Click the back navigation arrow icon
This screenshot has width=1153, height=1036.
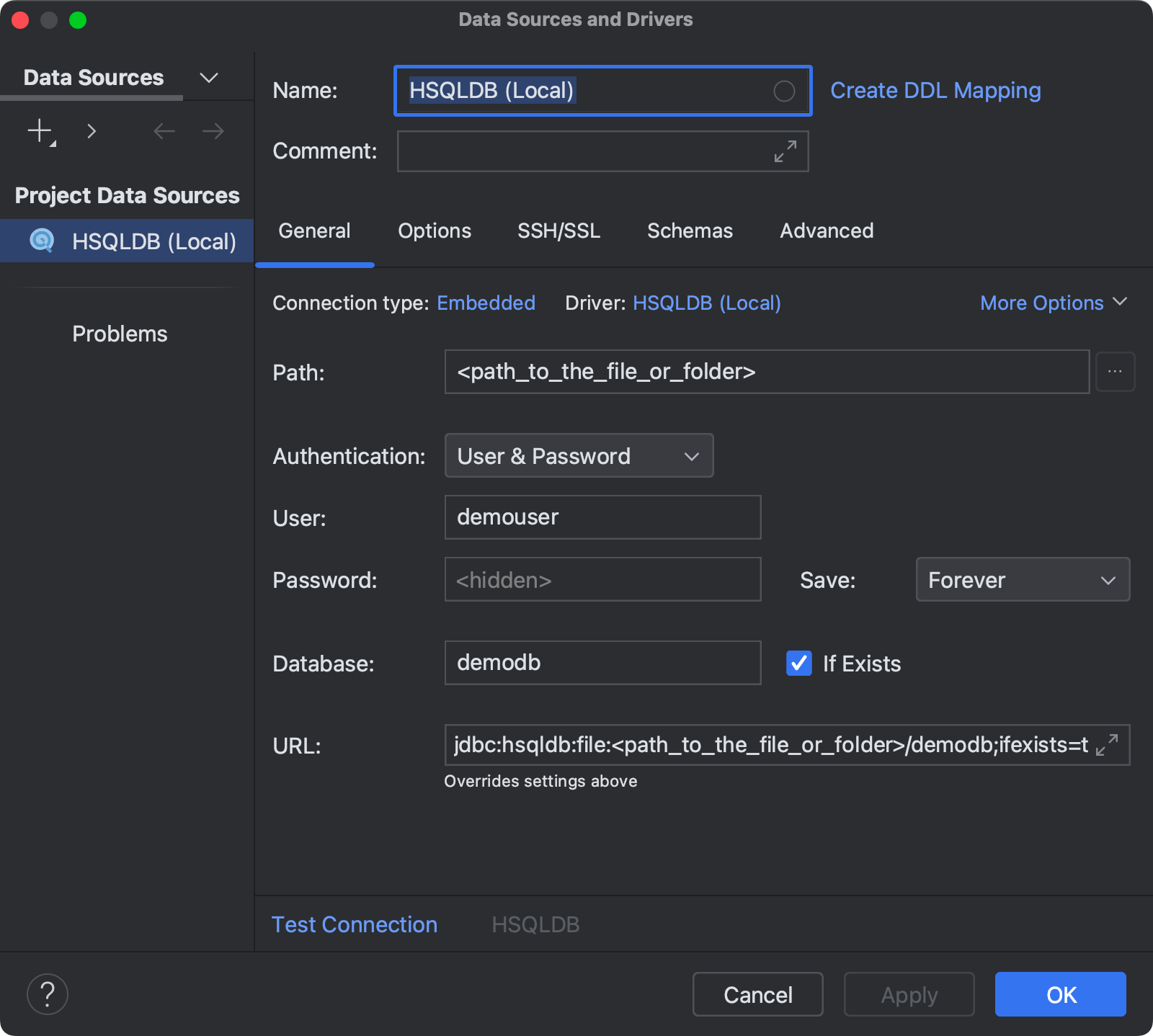(x=164, y=130)
